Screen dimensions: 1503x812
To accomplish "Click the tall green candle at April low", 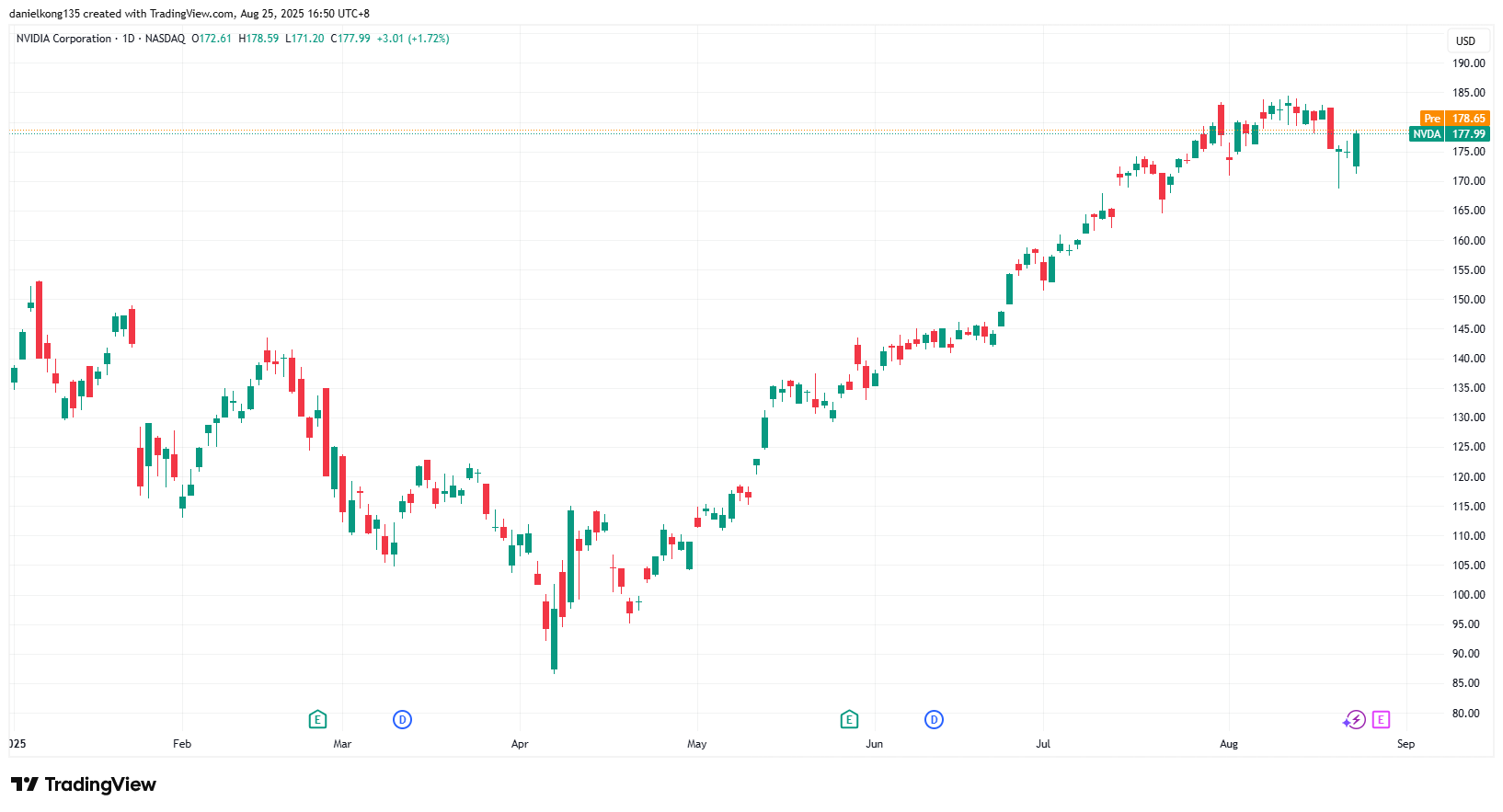I will pos(554,638).
